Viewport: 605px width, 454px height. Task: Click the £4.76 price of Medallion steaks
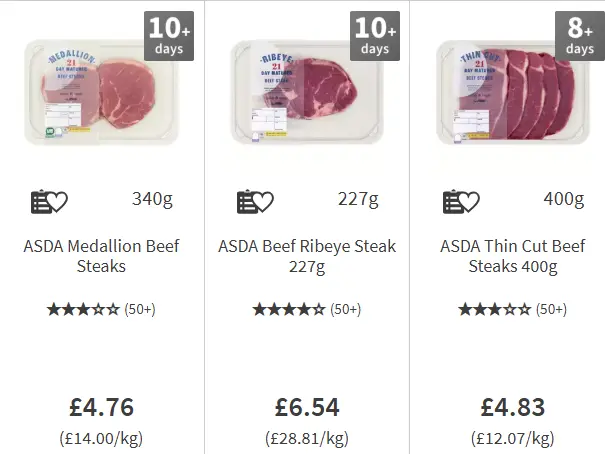point(101,407)
